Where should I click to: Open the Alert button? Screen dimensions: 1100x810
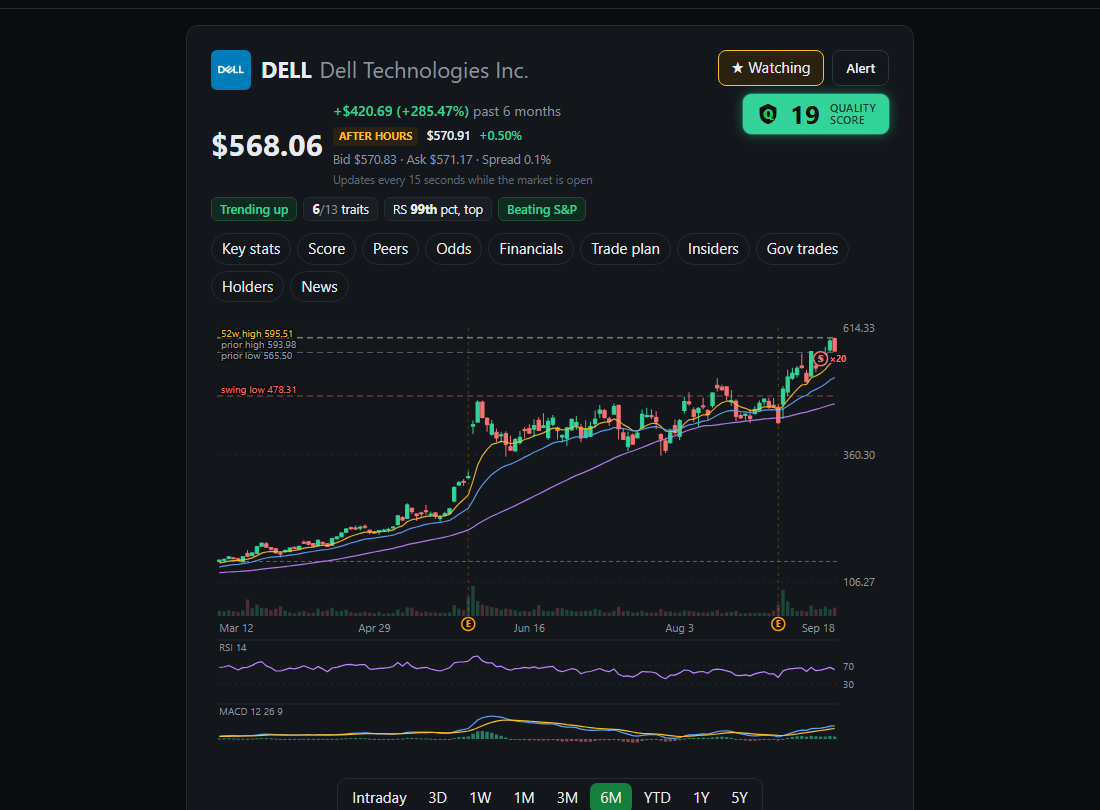click(860, 68)
